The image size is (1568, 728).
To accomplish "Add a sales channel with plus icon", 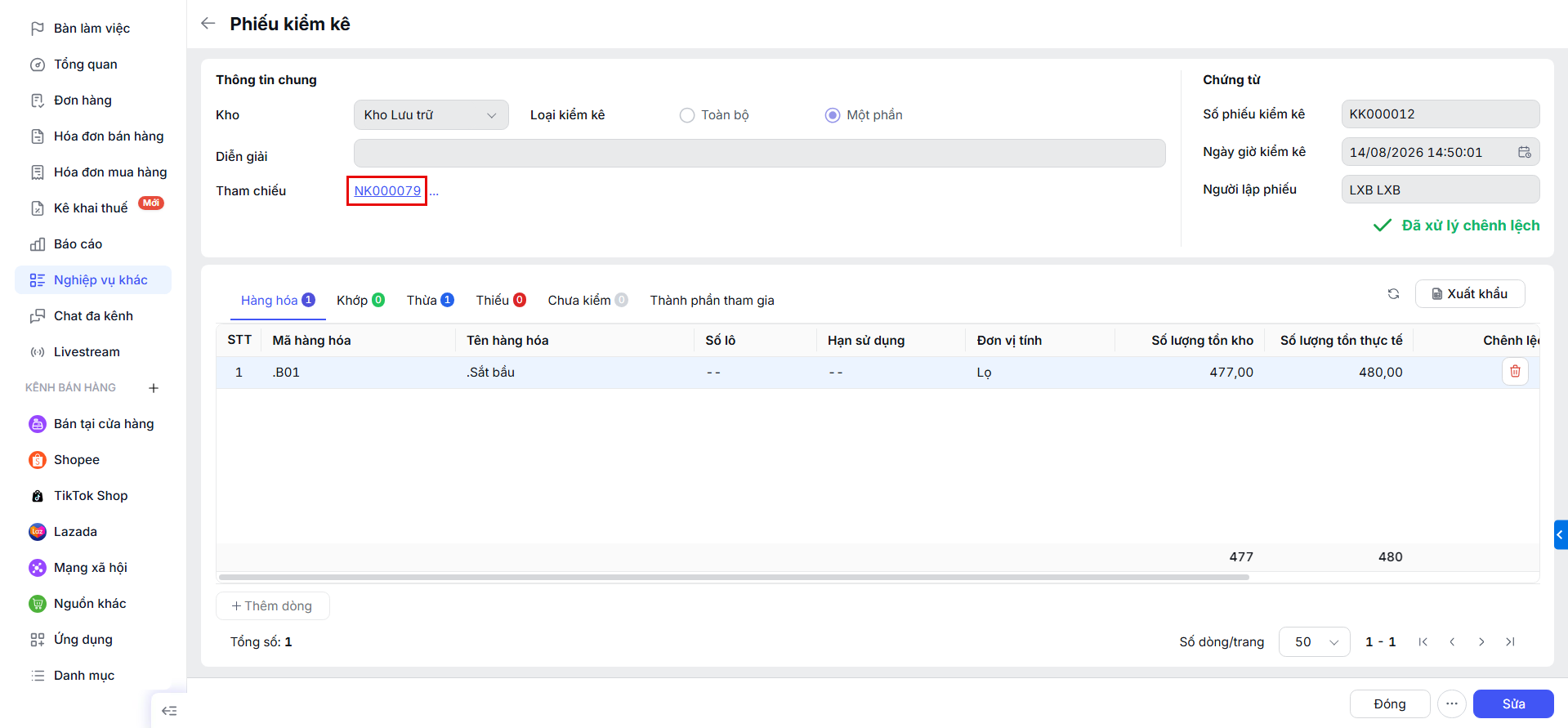I will point(154,388).
